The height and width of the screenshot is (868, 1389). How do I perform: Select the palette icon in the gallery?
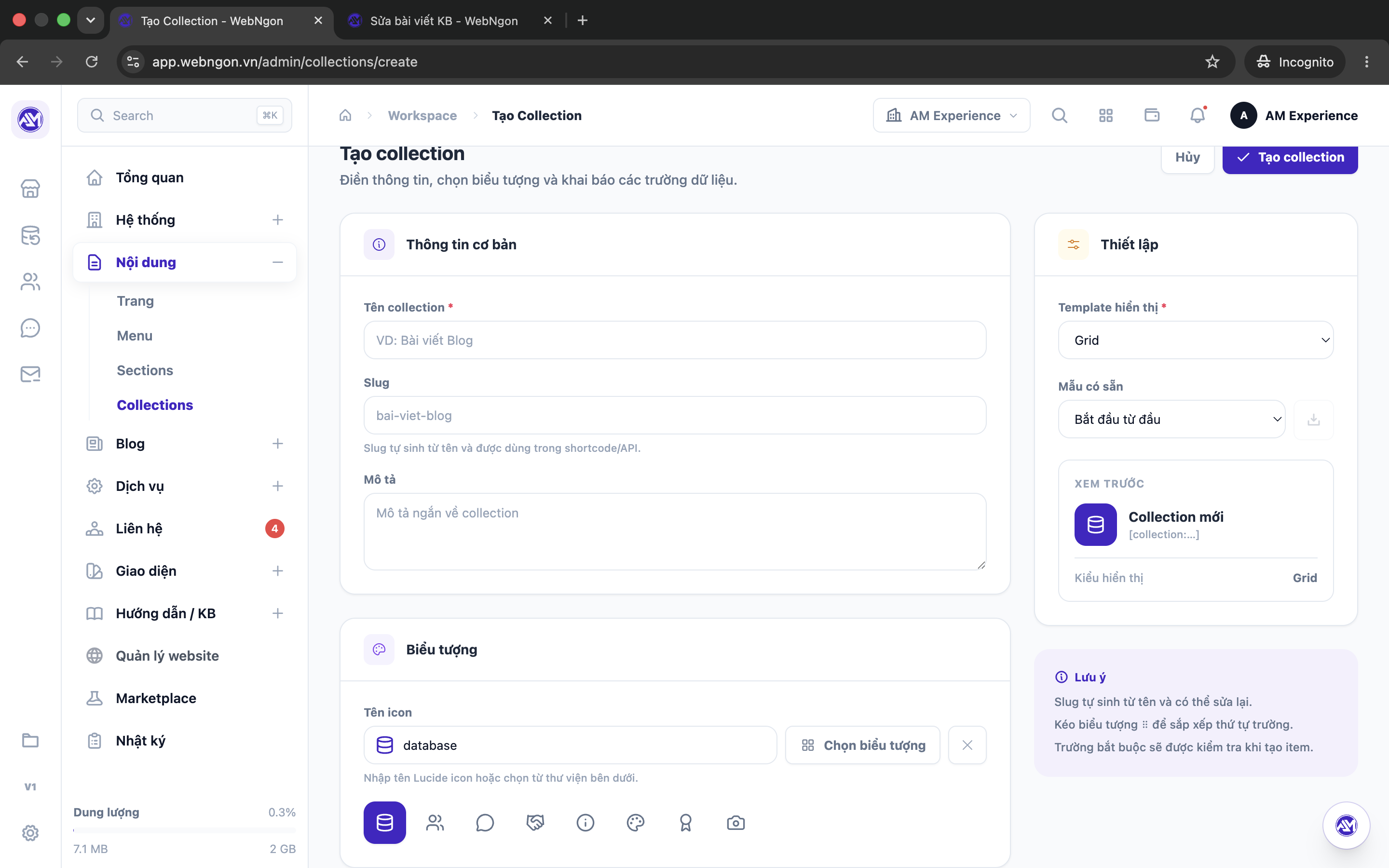click(635, 823)
